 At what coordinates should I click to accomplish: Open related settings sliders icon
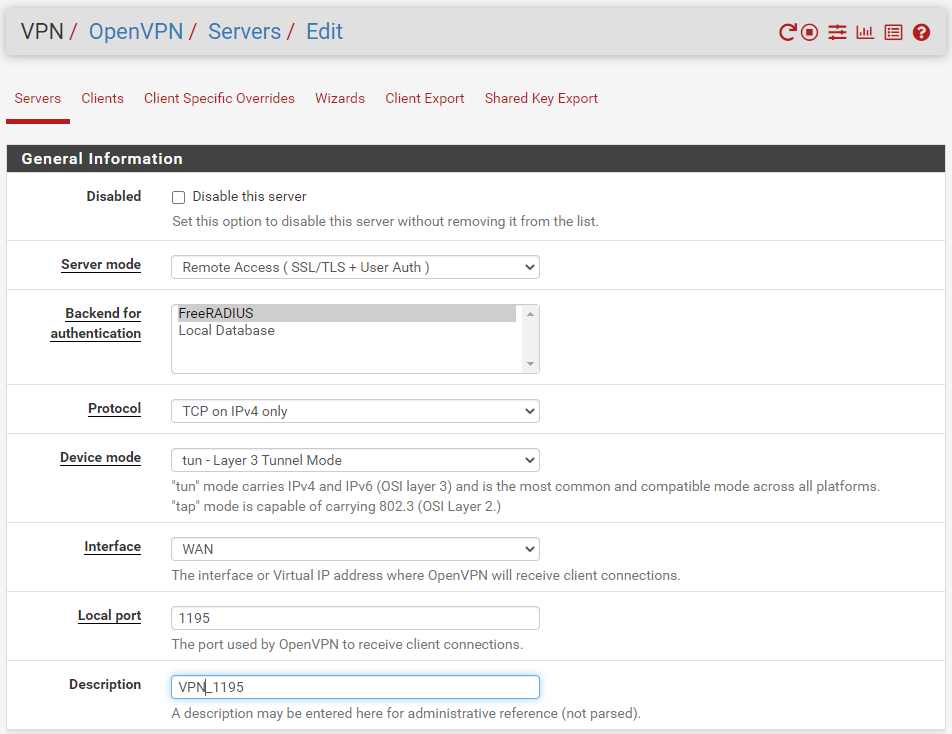pyautogui.click(x=837, y=32)
